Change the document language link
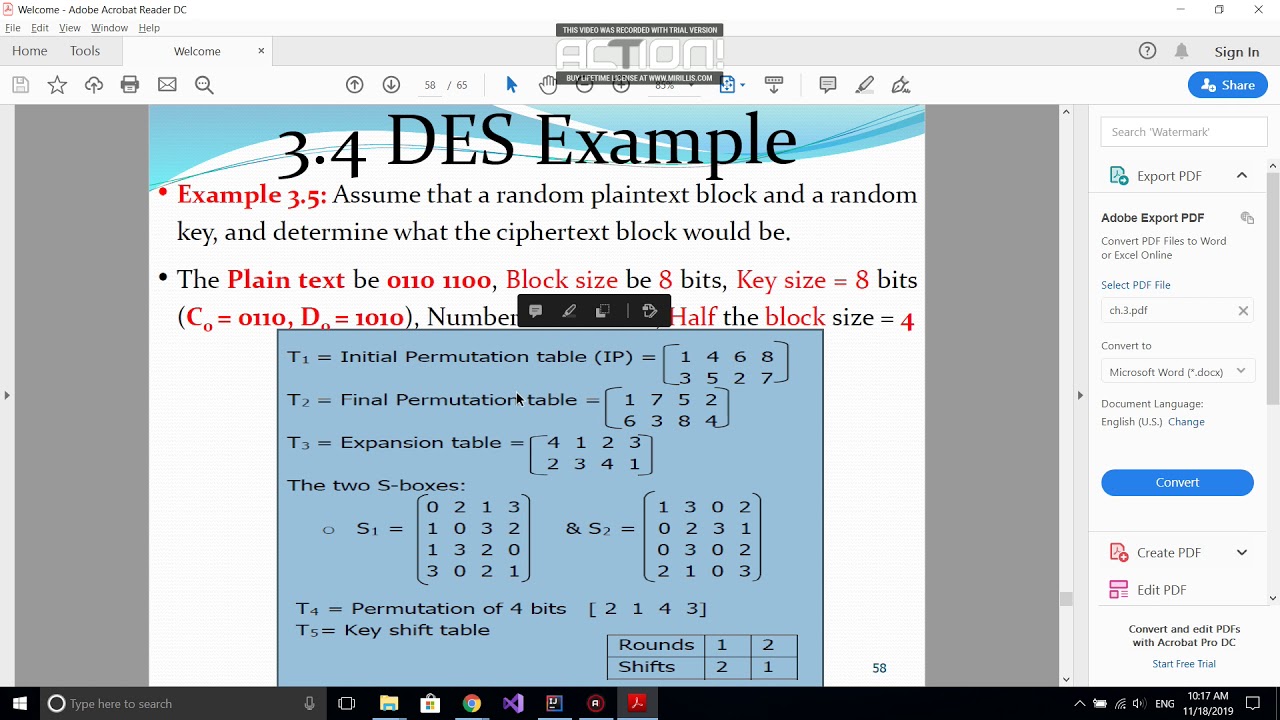Image resolution: width=1280 pixels, height=720 pixels. coord(1187,422)
